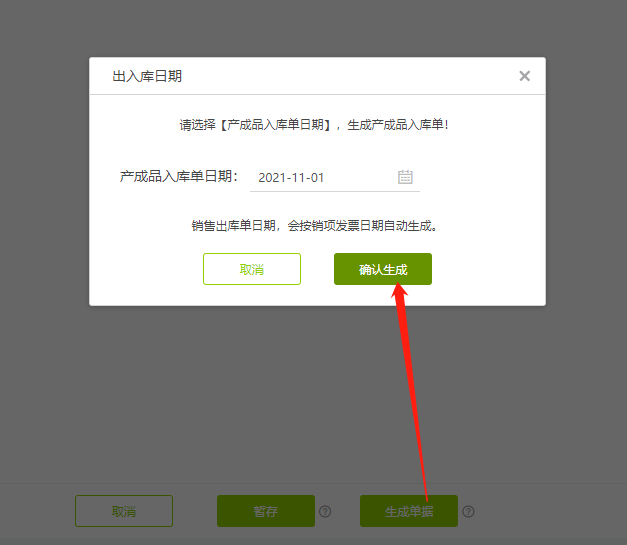Click the 确认生成 button
Screen dimensions: 627x545
tap(383, 269)
